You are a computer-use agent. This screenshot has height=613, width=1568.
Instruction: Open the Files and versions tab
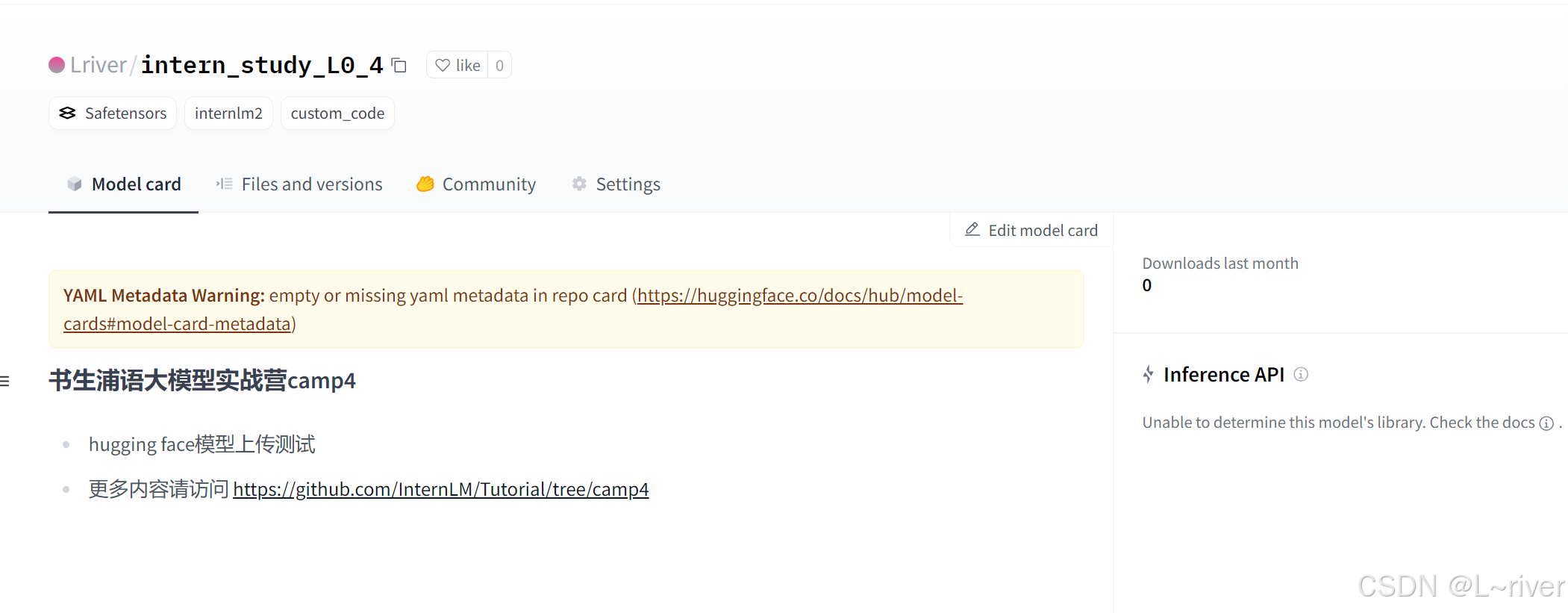299,184
